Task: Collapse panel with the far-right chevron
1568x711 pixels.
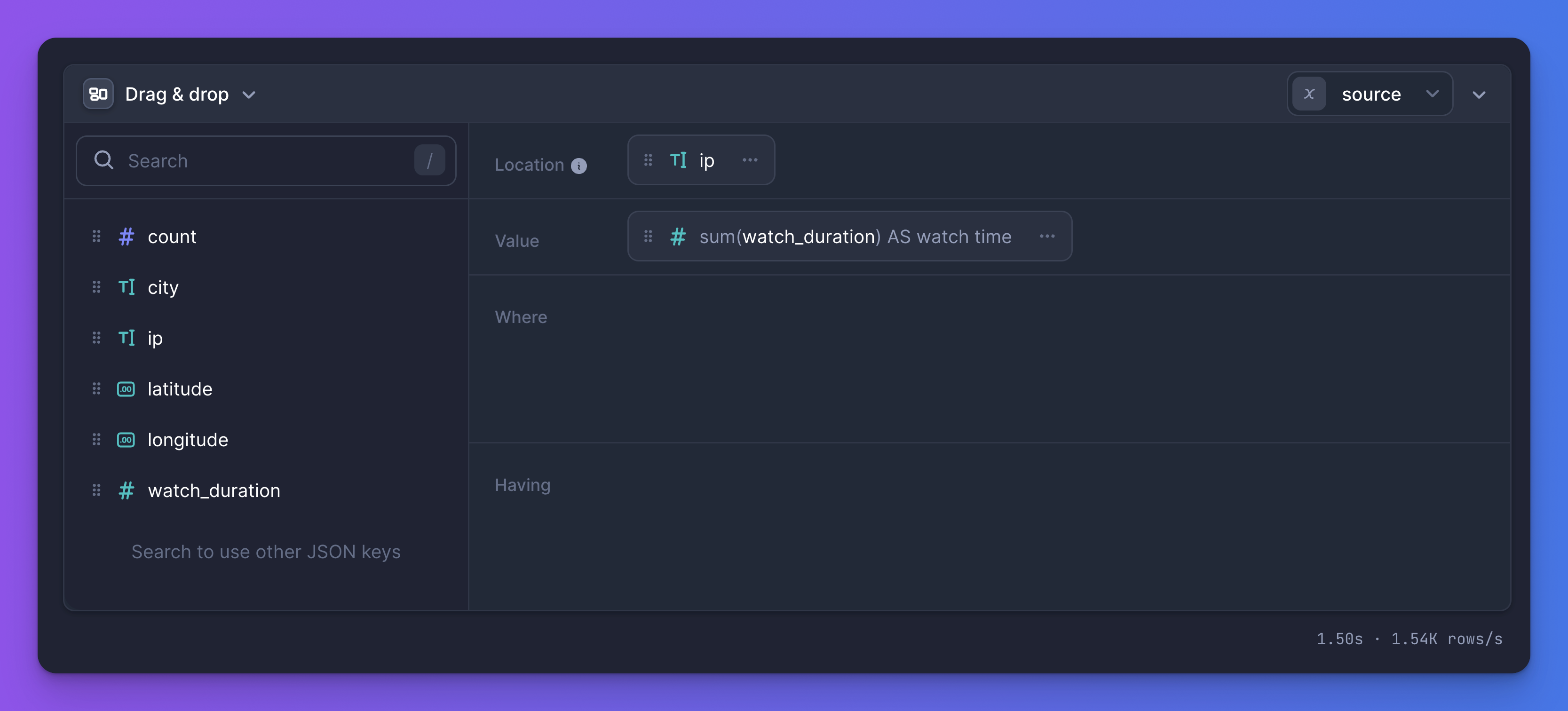Action: pyautogui.click(x=1479, y=95)
